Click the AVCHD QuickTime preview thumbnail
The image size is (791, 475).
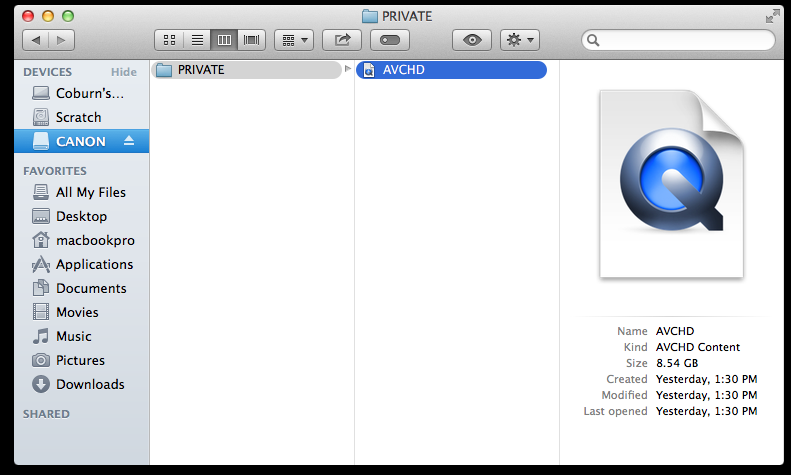point(671,183)
